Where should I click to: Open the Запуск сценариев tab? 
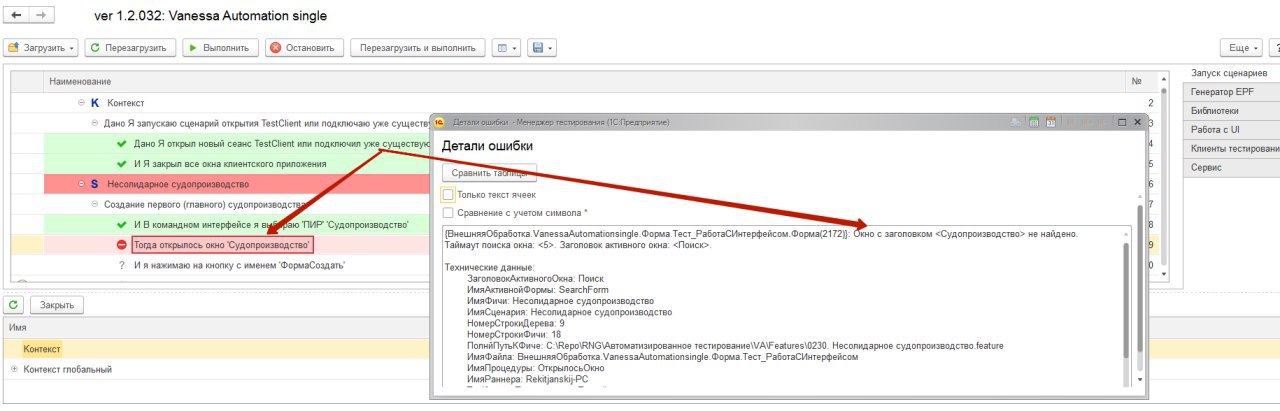[x=1230, y=74]
